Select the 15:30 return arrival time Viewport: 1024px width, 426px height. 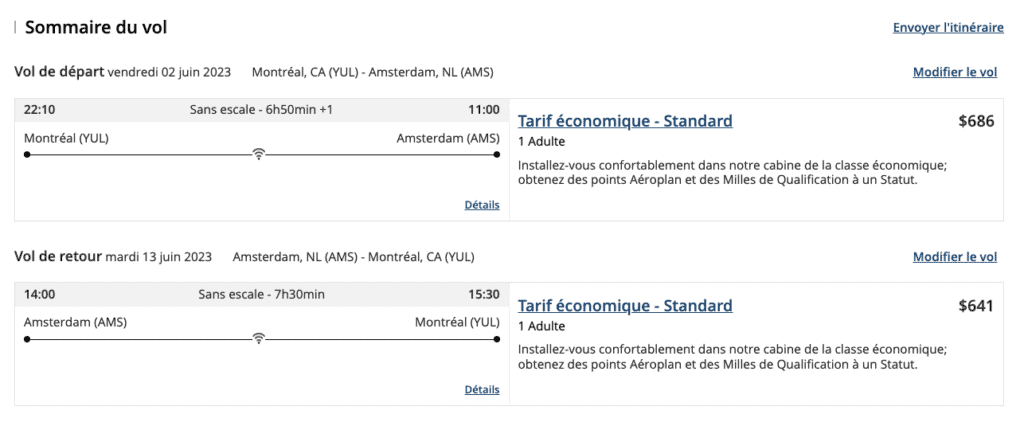pyautogui.click(x=483, y=294)
